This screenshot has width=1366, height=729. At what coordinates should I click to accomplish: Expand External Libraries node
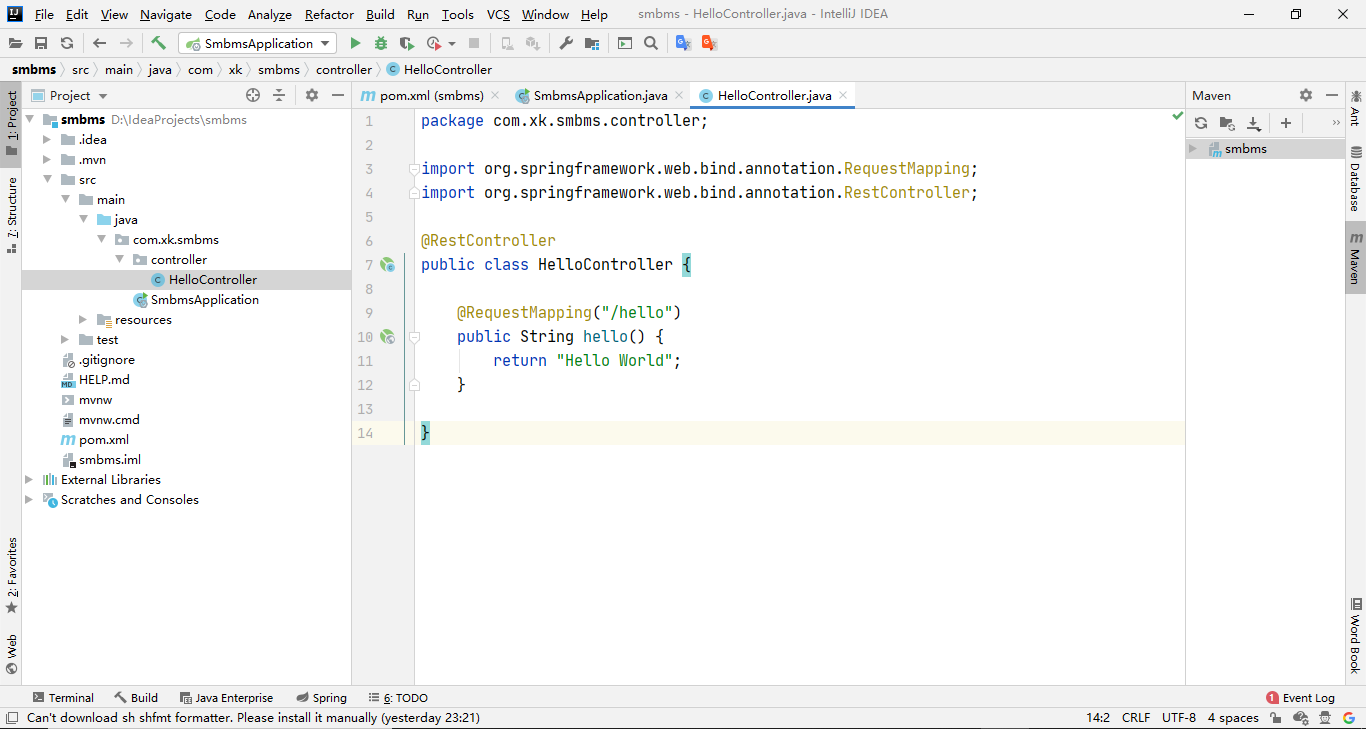pos(29,480)
